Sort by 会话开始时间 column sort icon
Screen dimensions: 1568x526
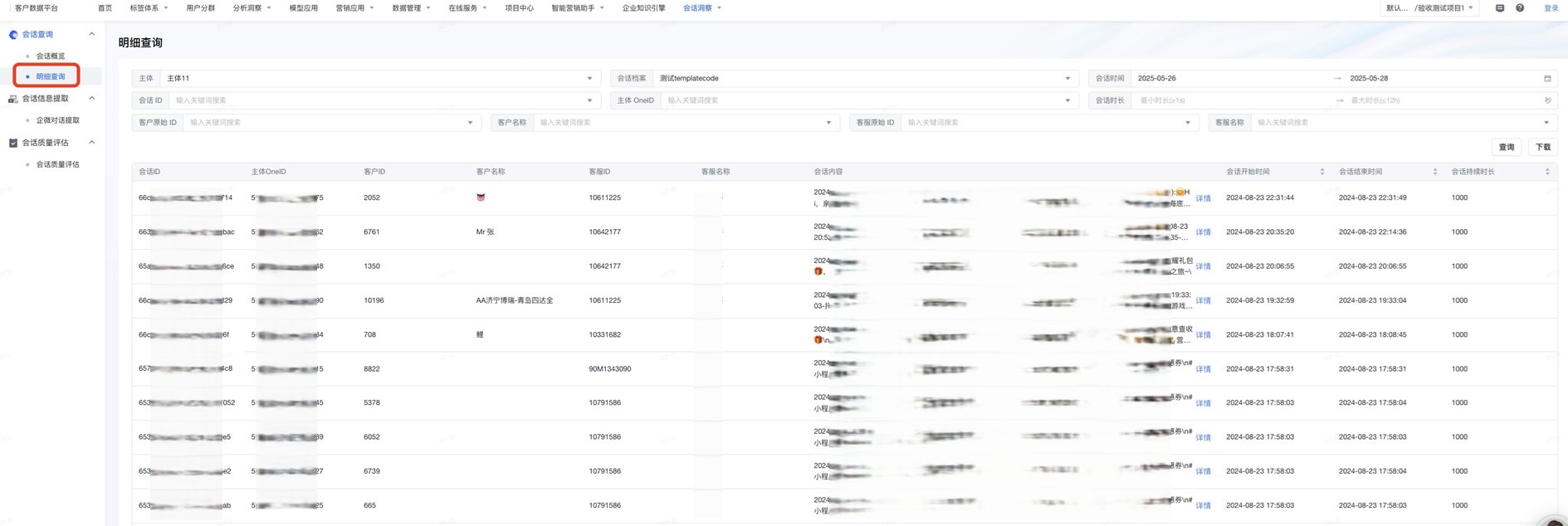1322,172
